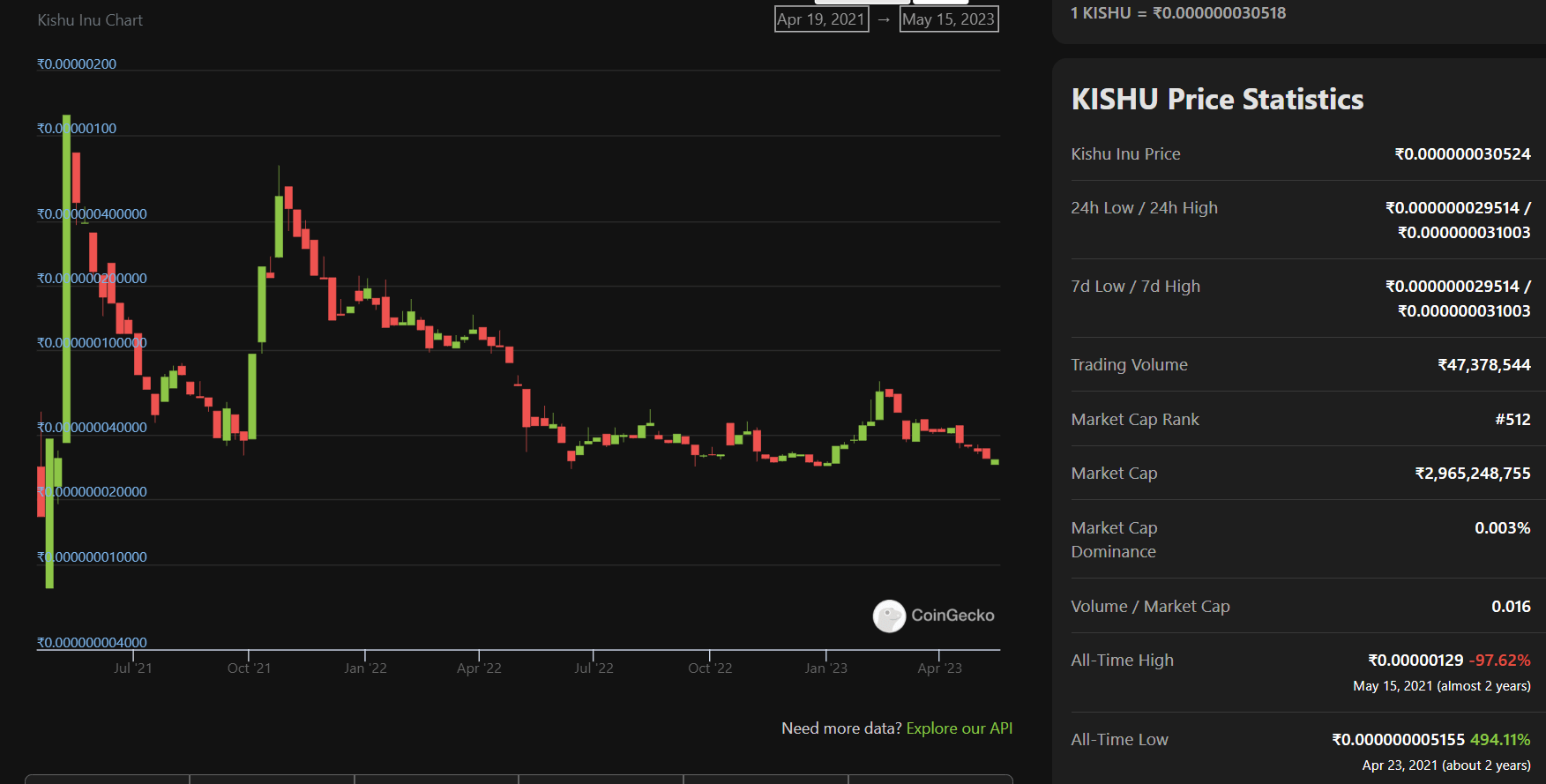Screen dimensions: 1546x784
Task: Select the Apr '22 x-axis label
Action: click(479, 668)
